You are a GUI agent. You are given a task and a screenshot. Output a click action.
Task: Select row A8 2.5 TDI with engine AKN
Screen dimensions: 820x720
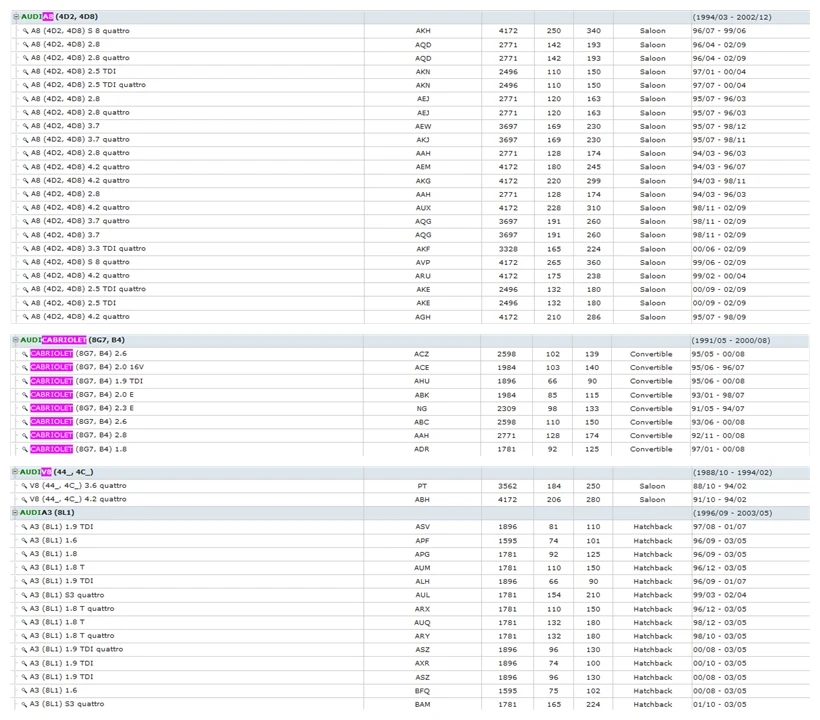coord(411,72)
